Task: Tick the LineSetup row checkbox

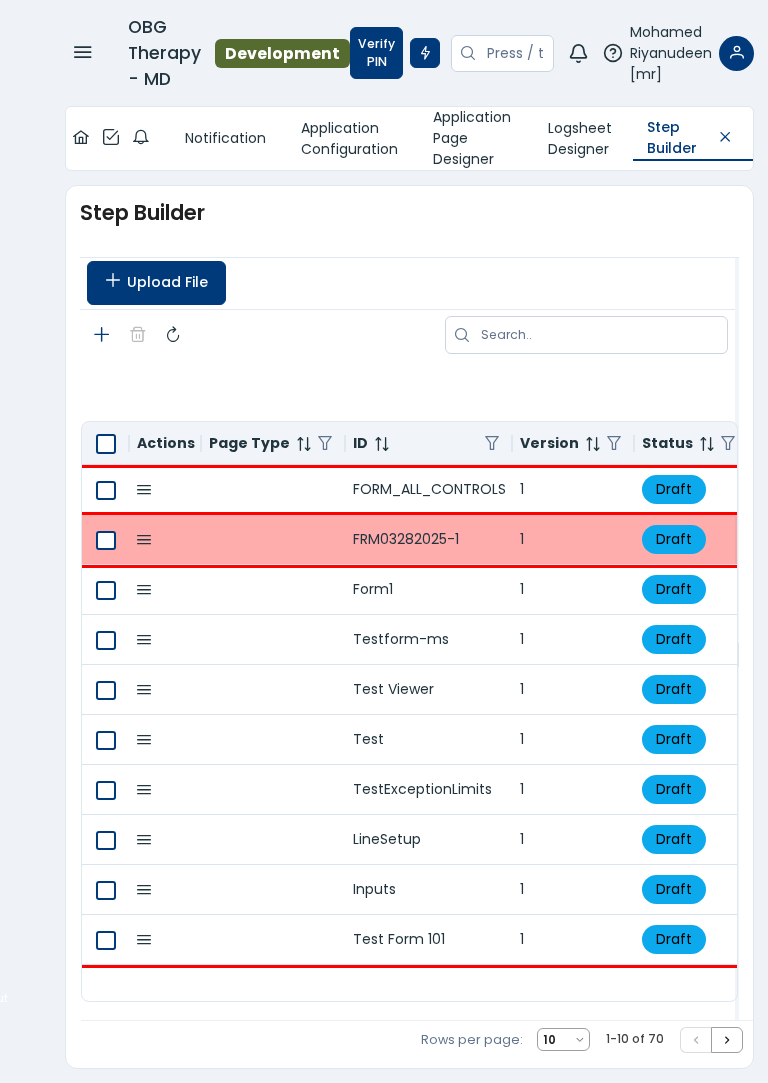Action: click(x=106, y=840)
